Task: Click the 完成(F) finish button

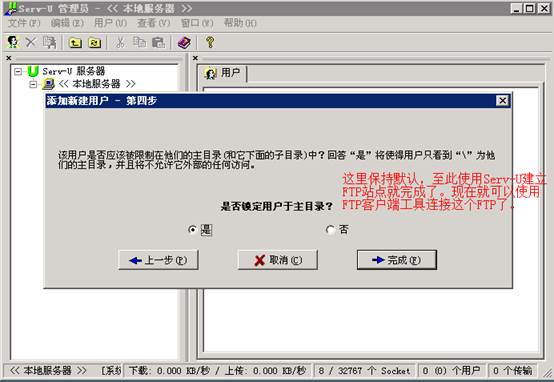Action: click(397, 260)
